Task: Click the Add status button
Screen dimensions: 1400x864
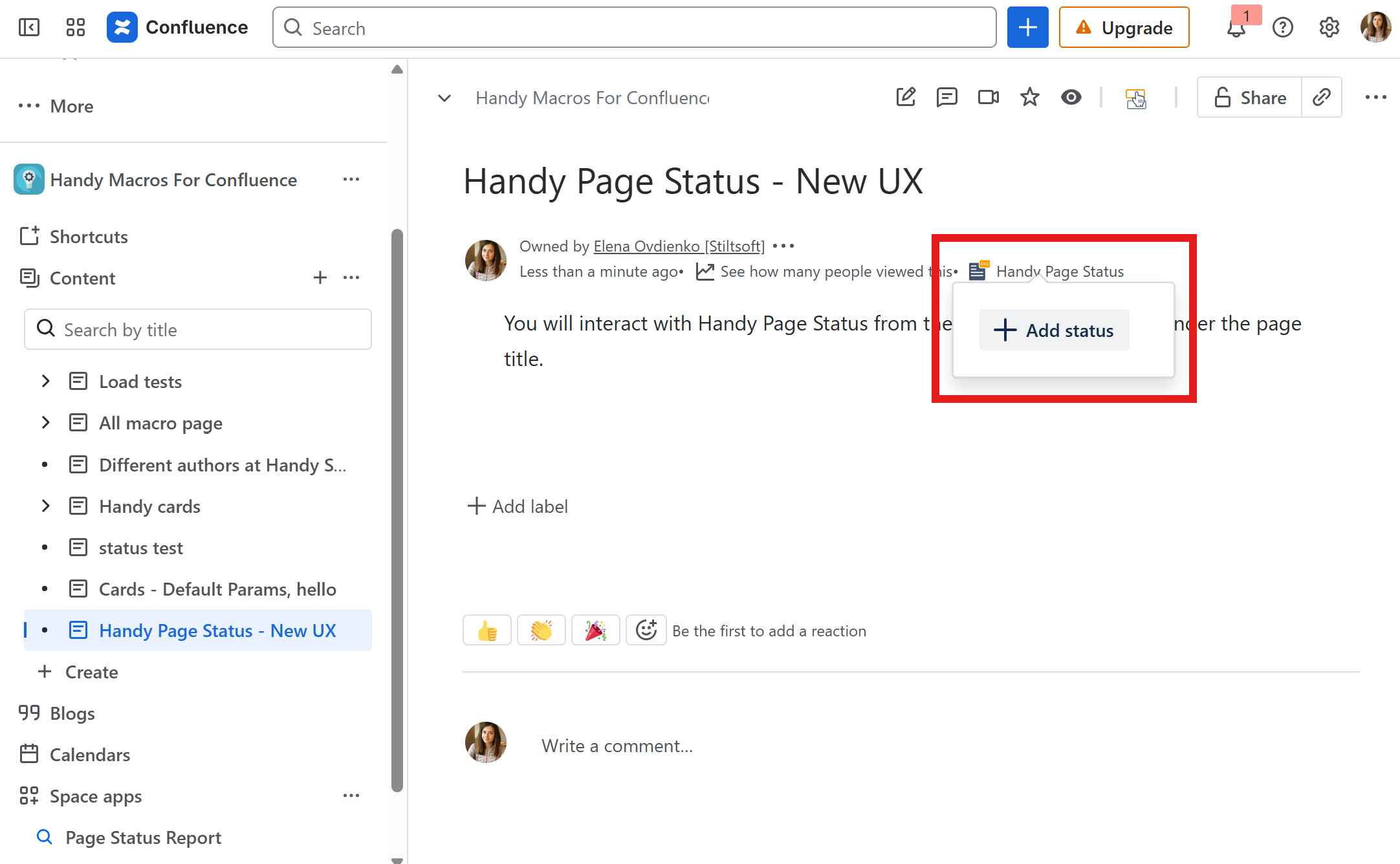Action: 1055,330
